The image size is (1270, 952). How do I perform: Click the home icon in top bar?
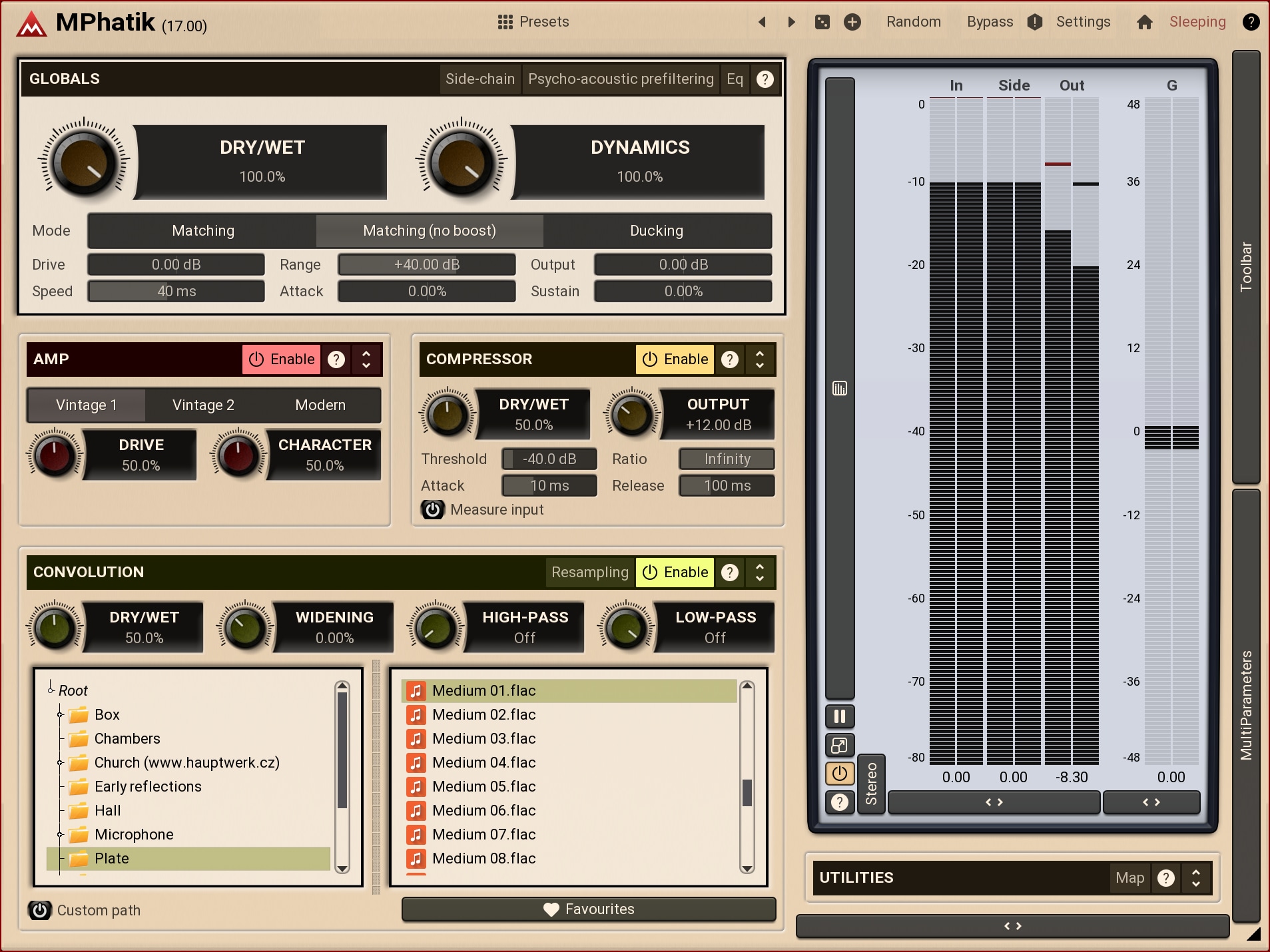1144,22
